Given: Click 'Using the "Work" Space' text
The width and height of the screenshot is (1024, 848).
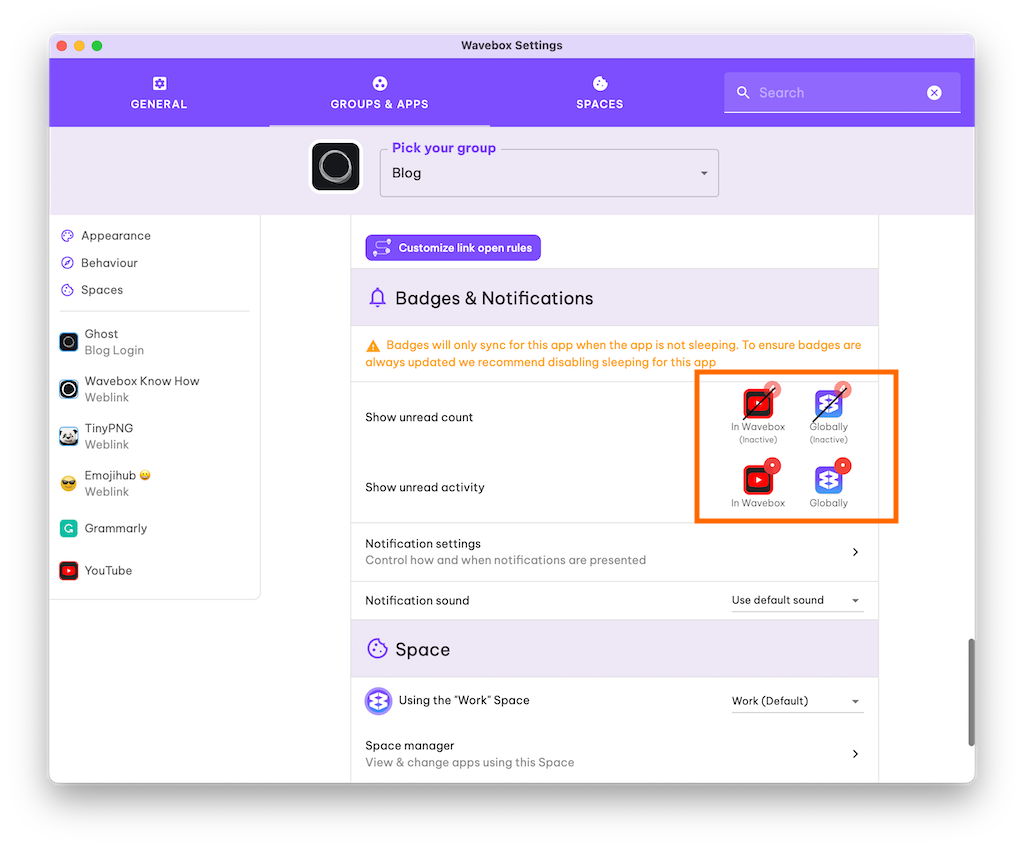Looking at the screenshot, I should pos(464,700).
